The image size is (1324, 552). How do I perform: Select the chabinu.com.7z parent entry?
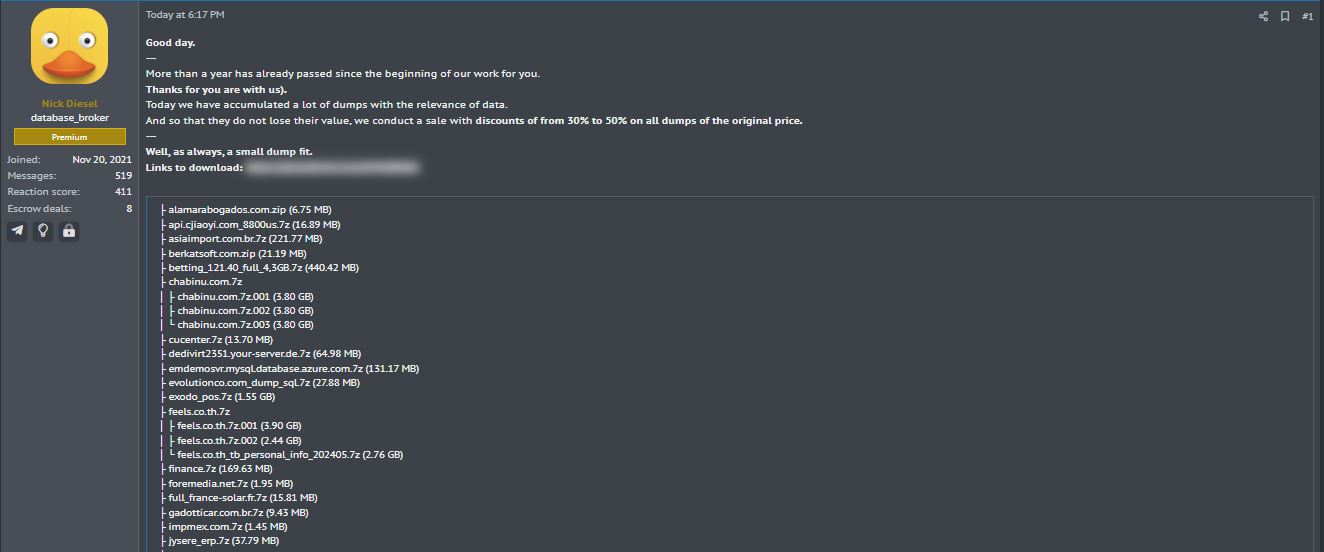pos(205,282)
